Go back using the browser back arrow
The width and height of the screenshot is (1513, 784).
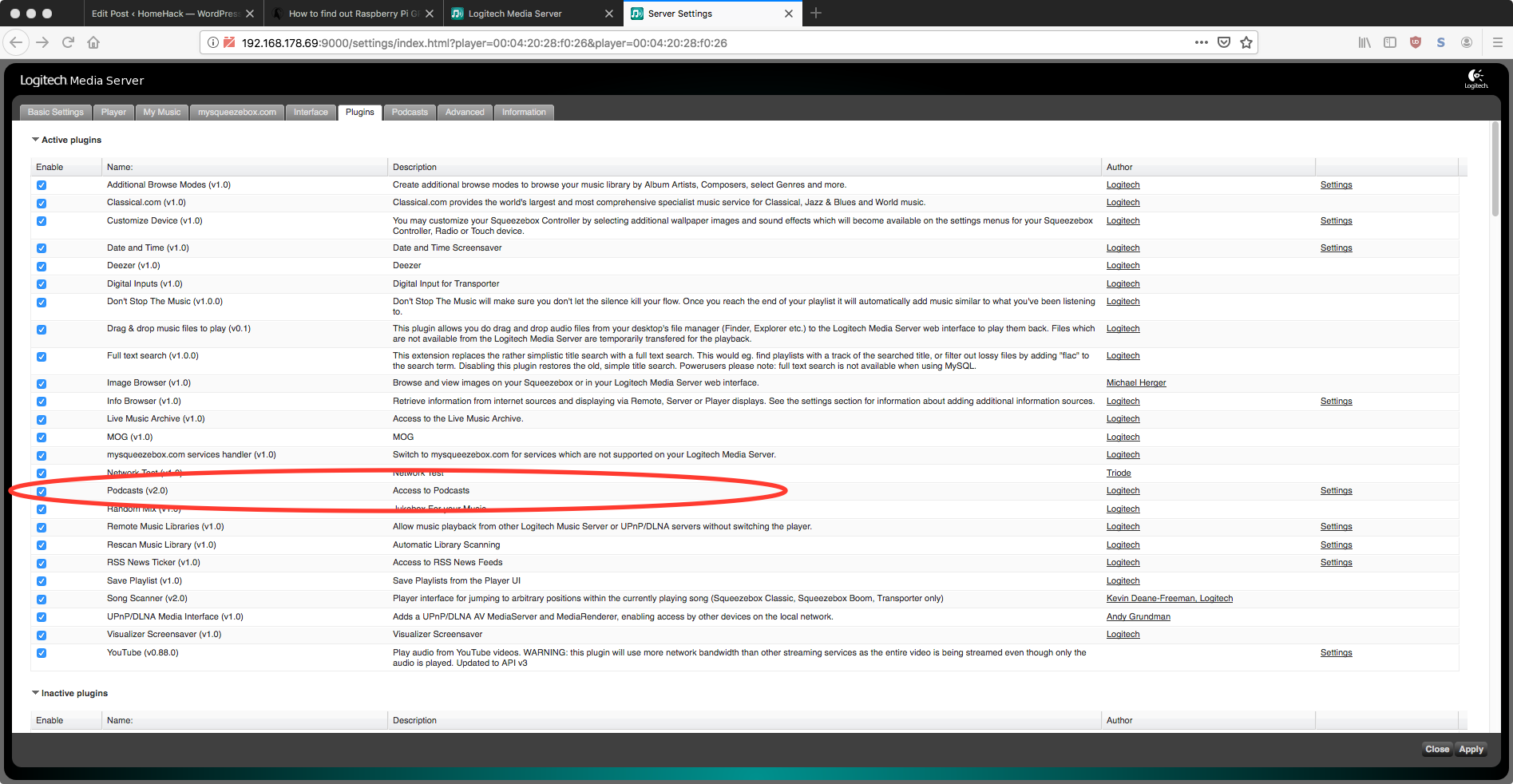pos(17,42)
